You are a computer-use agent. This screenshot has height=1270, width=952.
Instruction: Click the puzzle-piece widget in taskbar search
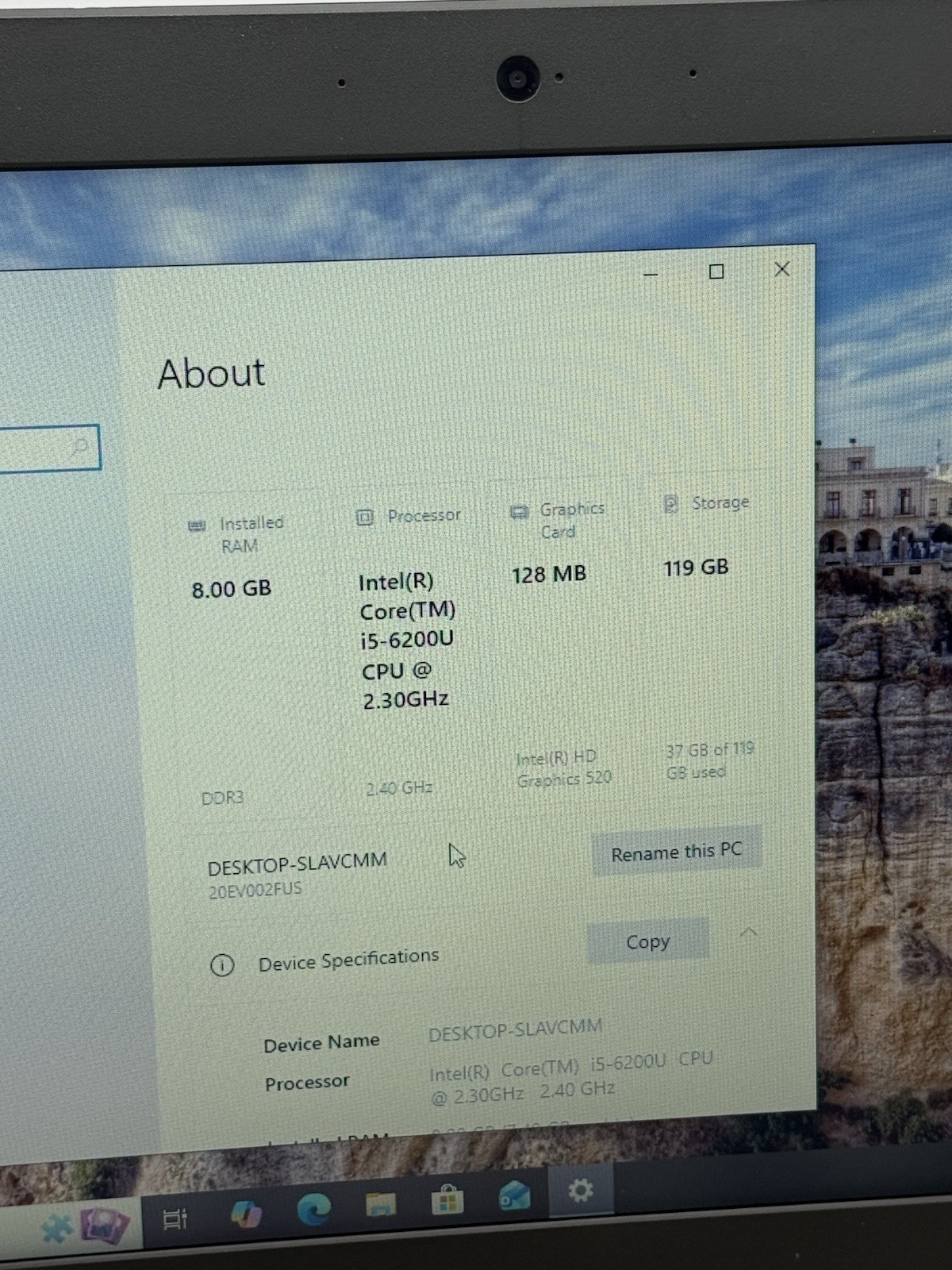57,1229
